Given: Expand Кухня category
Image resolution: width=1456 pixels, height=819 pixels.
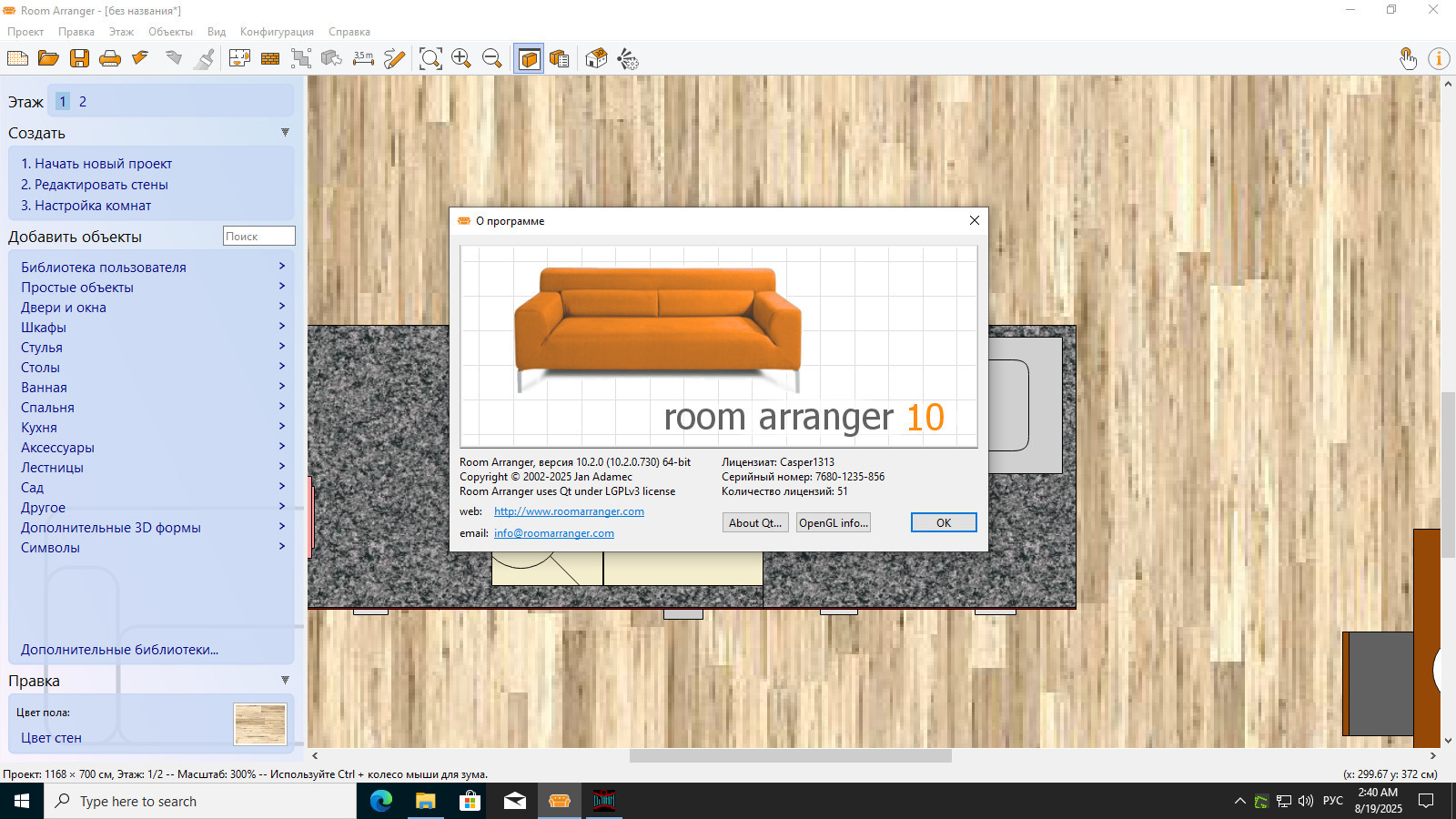Looking at the screenshot, I should 153,427.
